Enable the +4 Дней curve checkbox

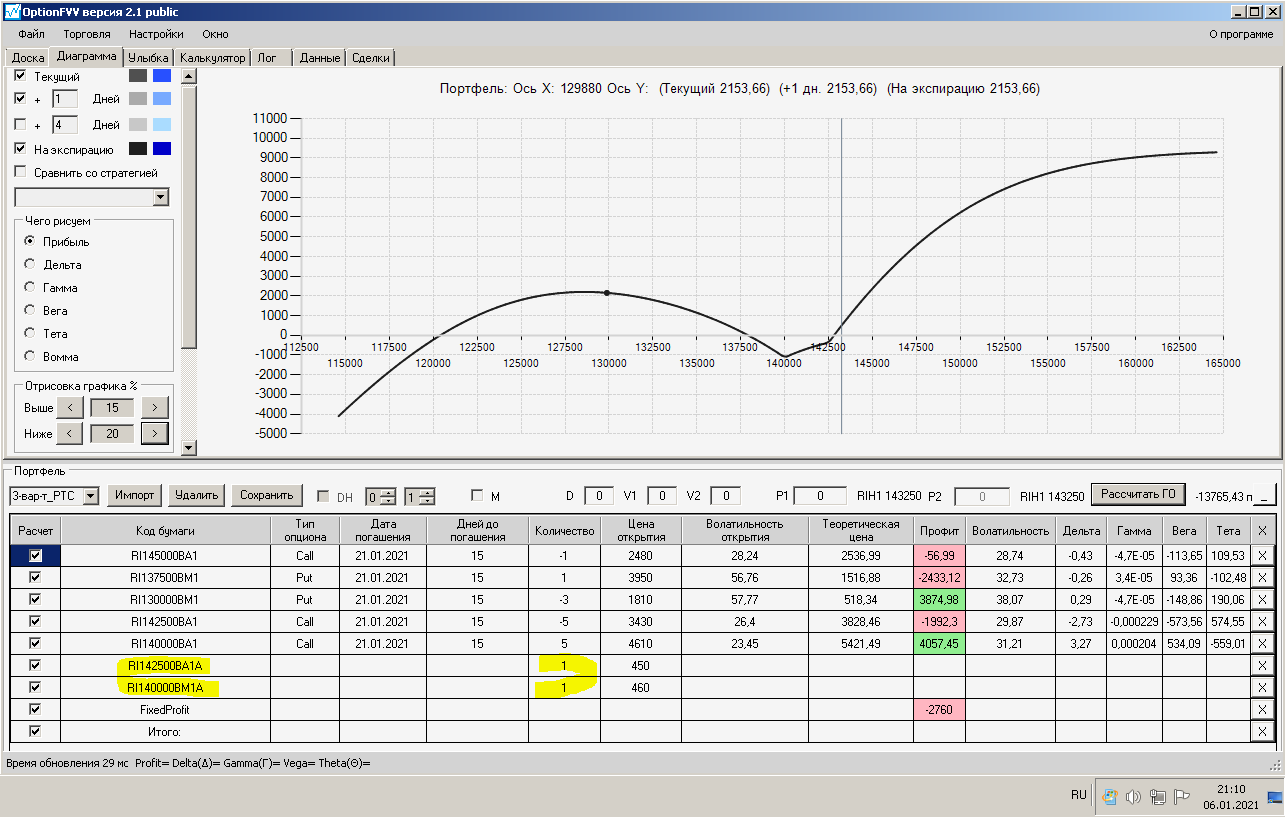pyautogui.click(x=20, y=125)
